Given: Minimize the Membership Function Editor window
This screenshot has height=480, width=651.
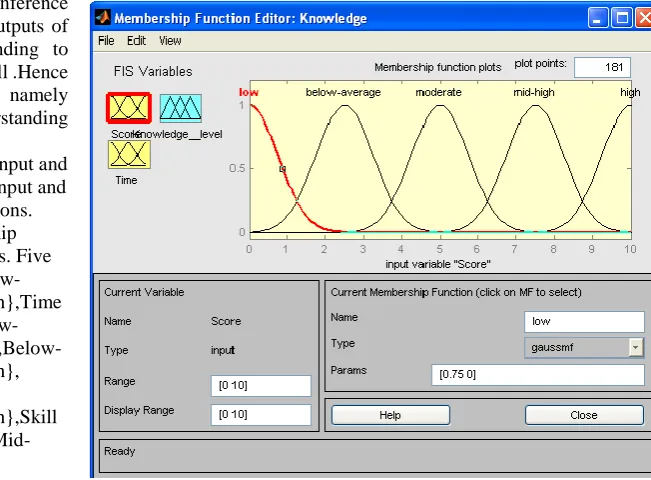Looking at the screenshot, I should pyautogui.click(x=597, y=18).
